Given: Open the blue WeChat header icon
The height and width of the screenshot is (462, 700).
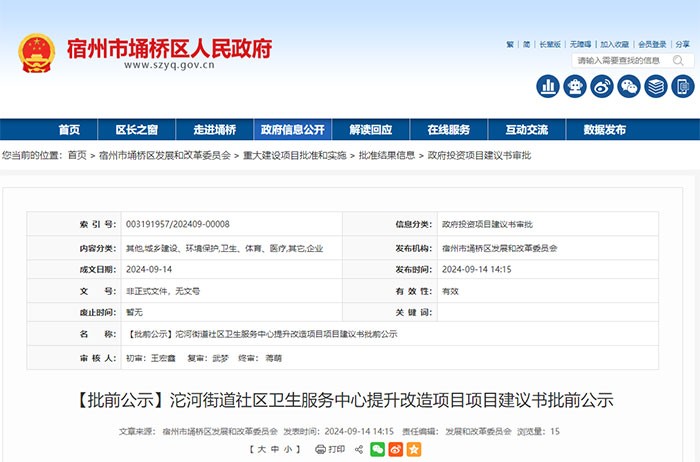Looking at the screenshot, I should (x=629, y=86).
